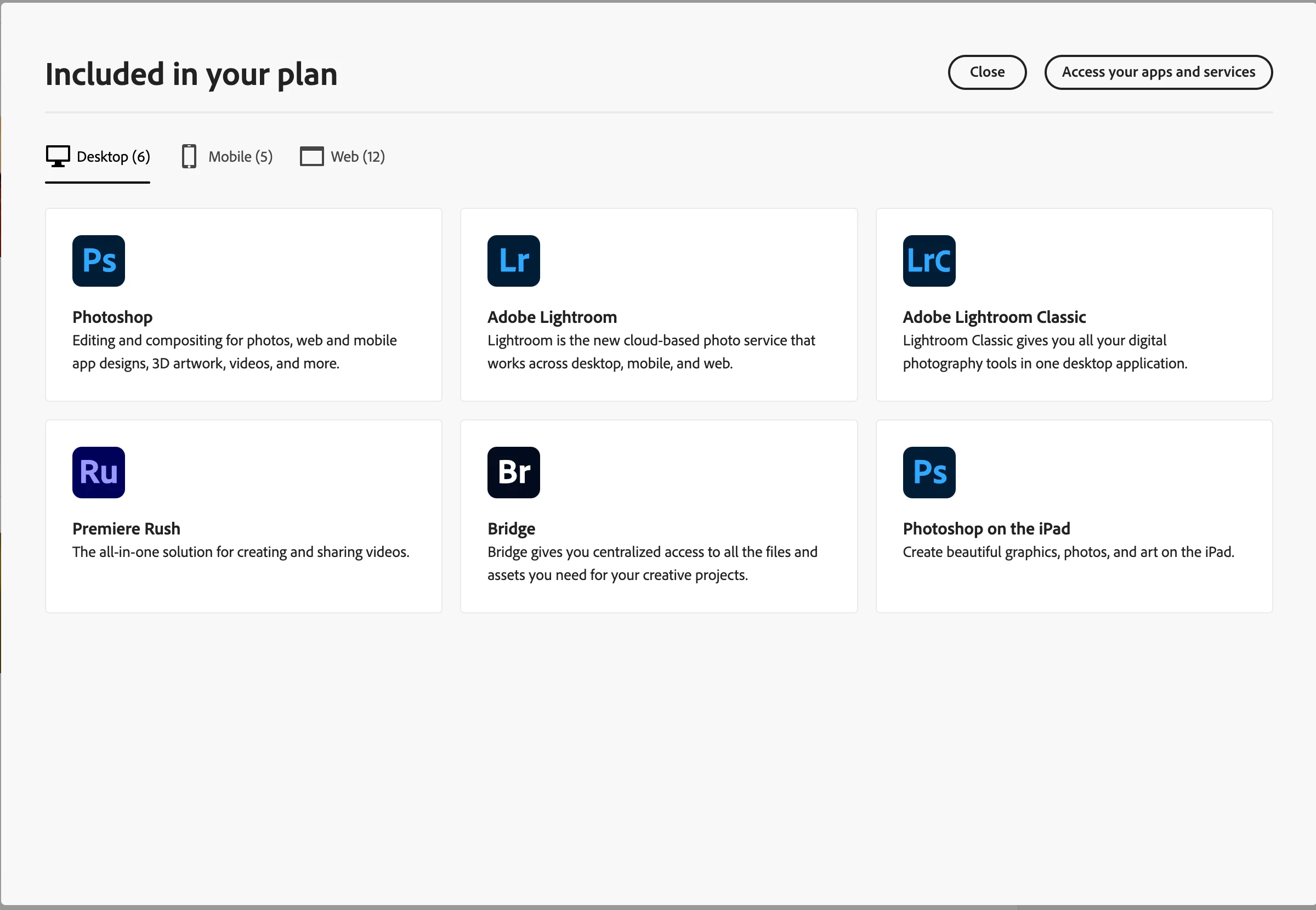Select the Desktop (6) tab
The image size is (1316, 910).
[113, 156]
